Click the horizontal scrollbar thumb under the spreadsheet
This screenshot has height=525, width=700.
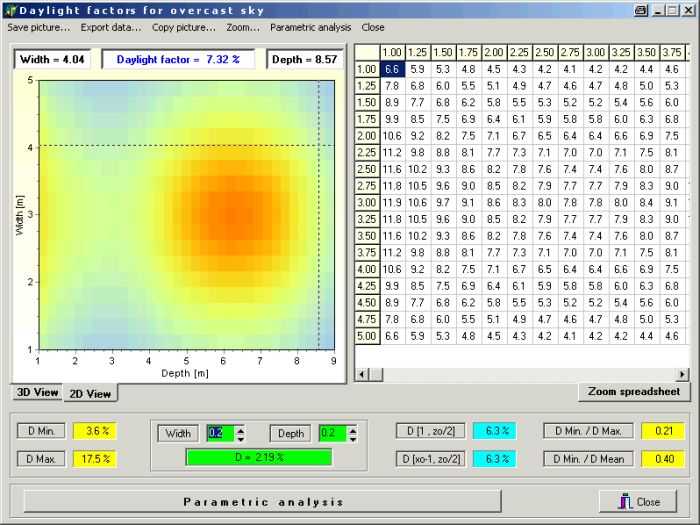(x=377, y=375)
